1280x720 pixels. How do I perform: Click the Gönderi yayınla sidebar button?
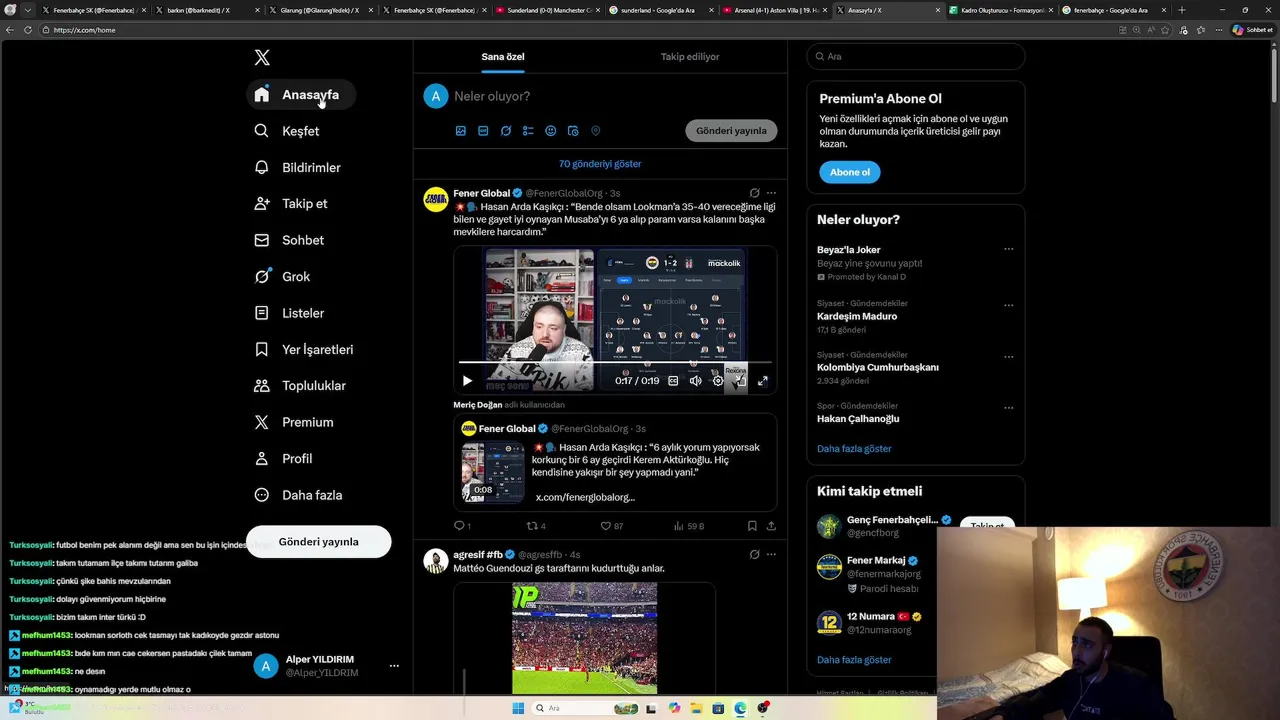pyautogui.click(x=318, y=542)
